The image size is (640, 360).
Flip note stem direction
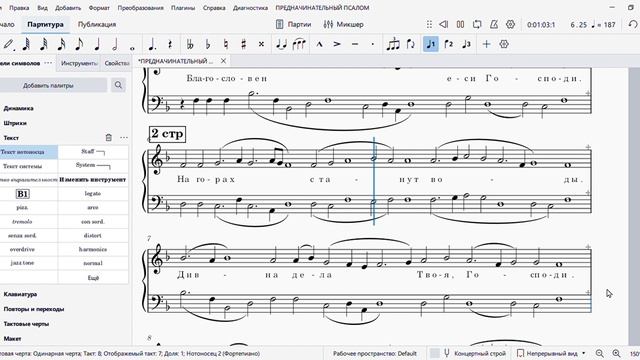click(411, 44)
